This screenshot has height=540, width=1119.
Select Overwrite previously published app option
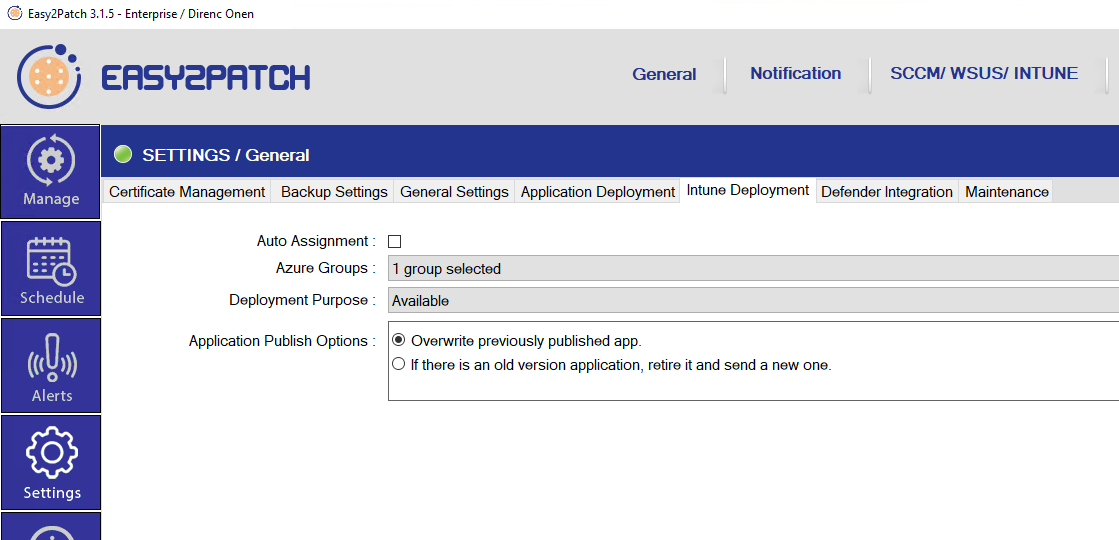[399, 341]
